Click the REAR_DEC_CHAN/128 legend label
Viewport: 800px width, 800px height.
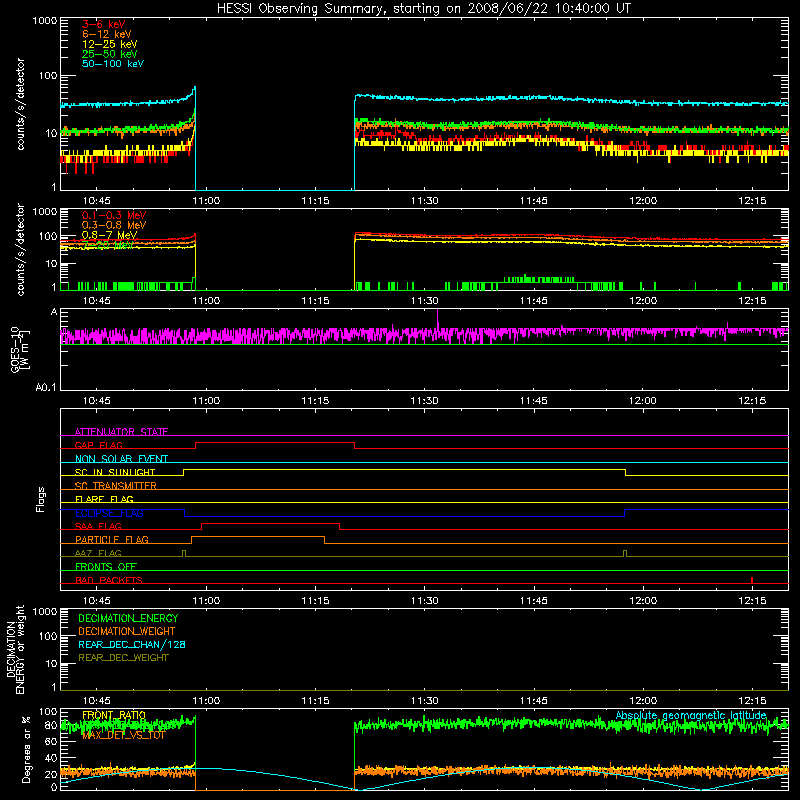[132, 644]
